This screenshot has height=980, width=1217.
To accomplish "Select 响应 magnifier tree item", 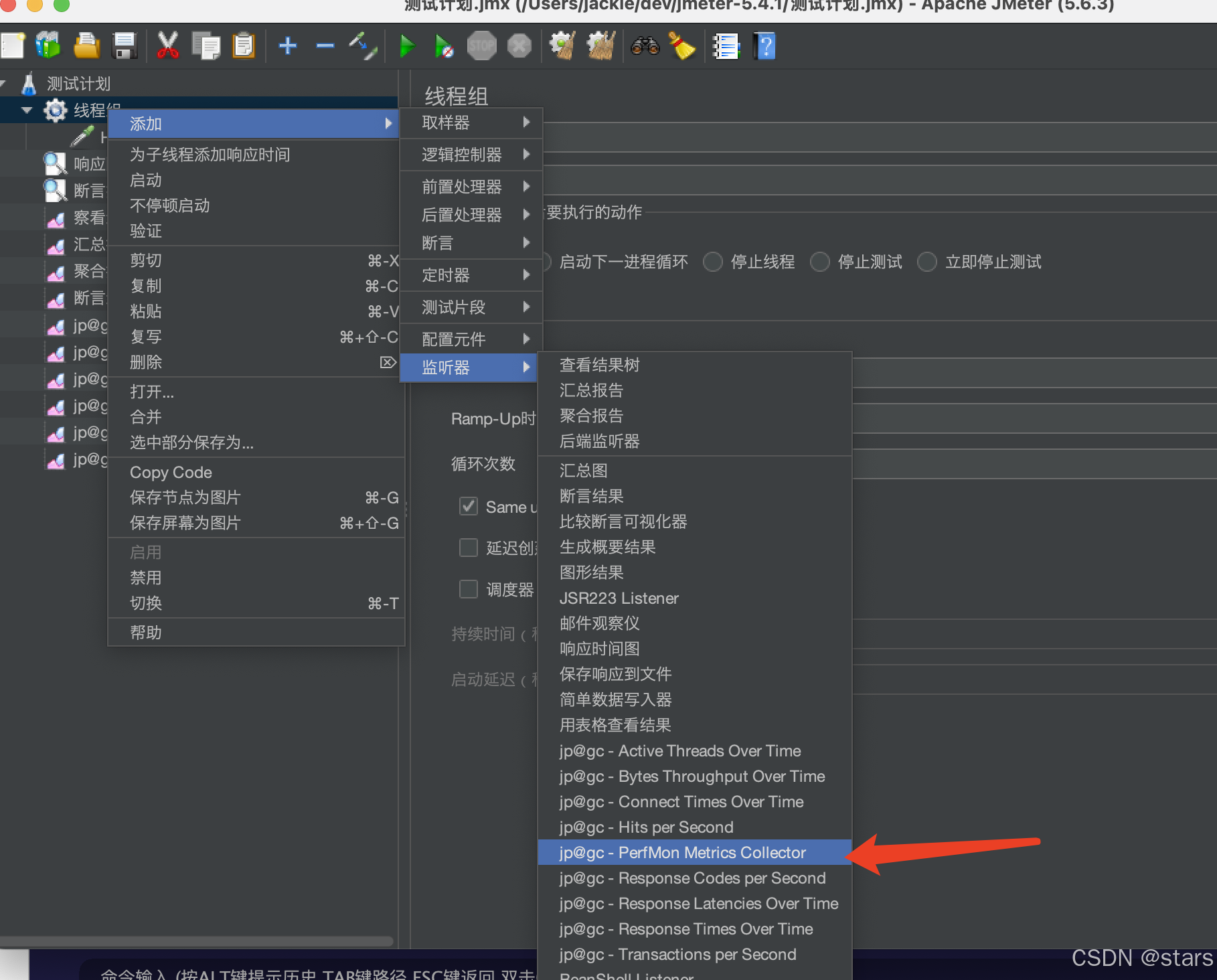I will 75,163.
